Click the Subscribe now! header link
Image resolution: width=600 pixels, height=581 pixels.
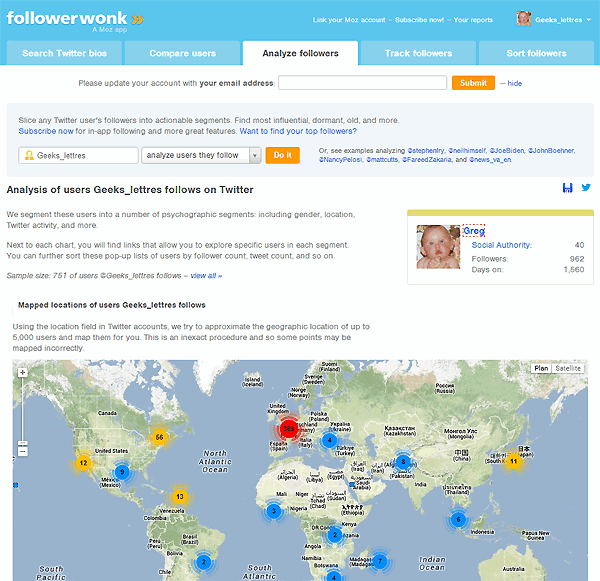pos(419,20)
